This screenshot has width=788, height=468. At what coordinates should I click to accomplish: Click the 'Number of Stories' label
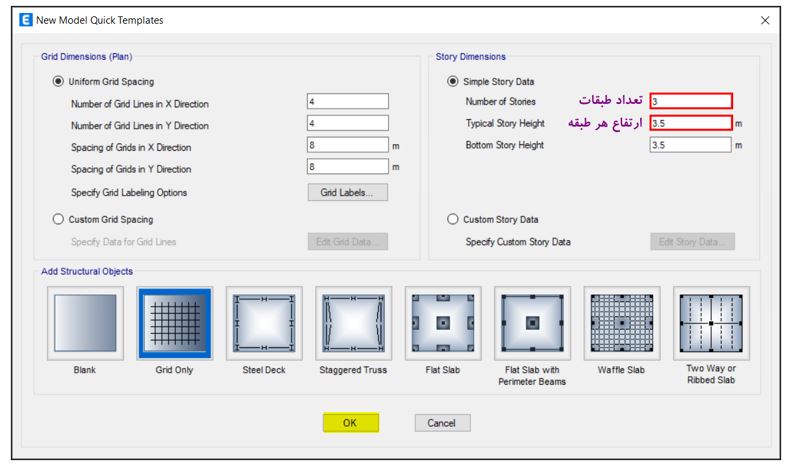coord(501,102)
